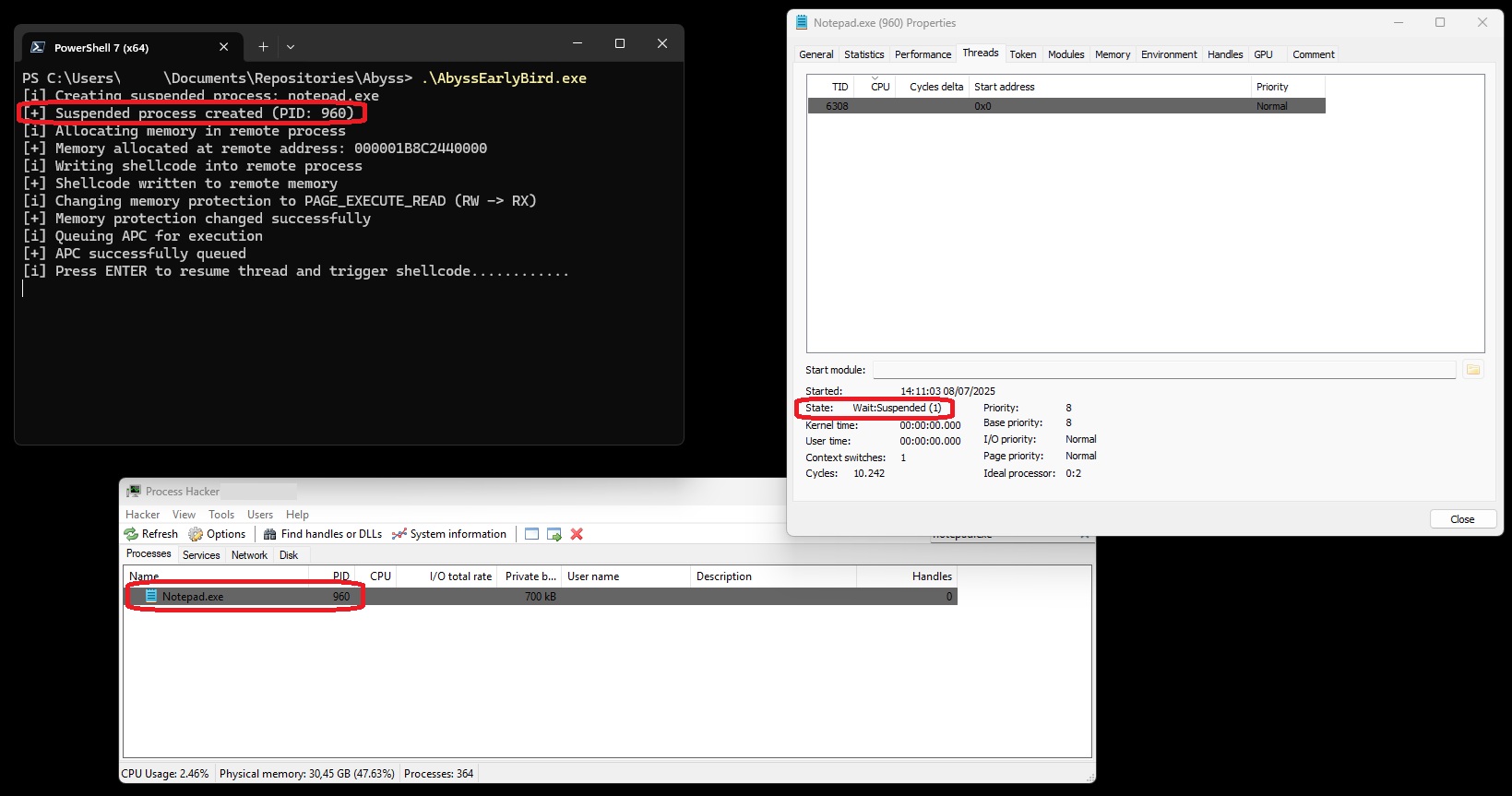The image size is (1512, 796).
Task: Open a new PowerShell tab with plus
Action: pyautogui.click(x=263, y=47)
